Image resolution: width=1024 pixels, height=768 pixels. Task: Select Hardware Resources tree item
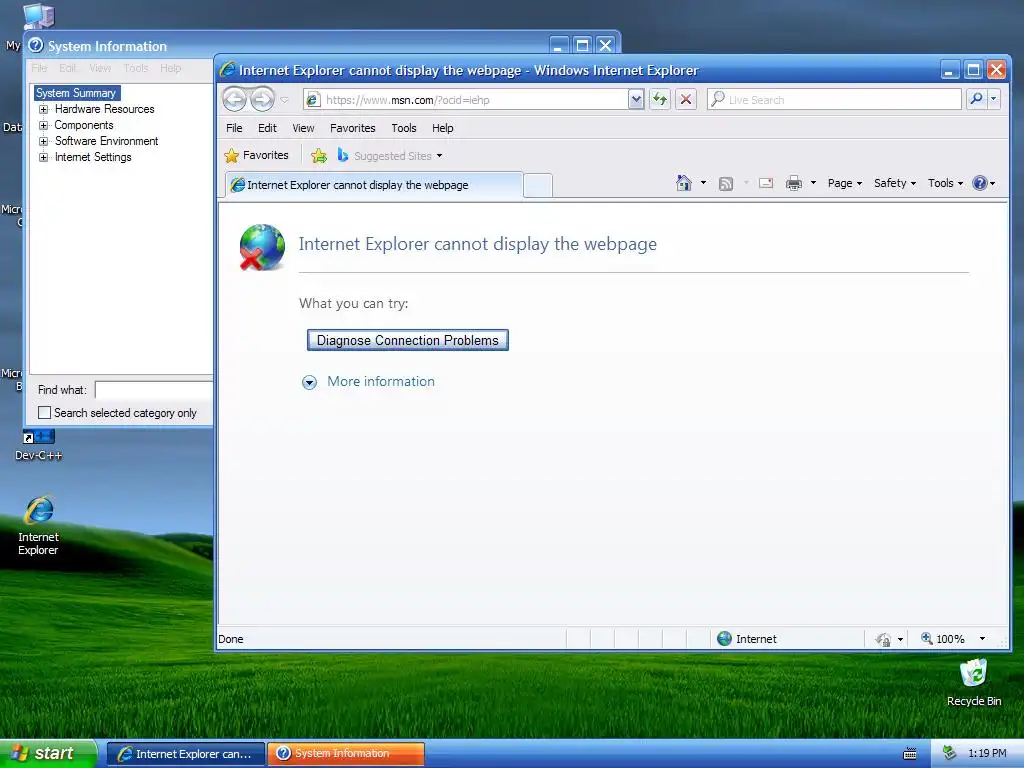pyautogui.click(x=104, y=109)
